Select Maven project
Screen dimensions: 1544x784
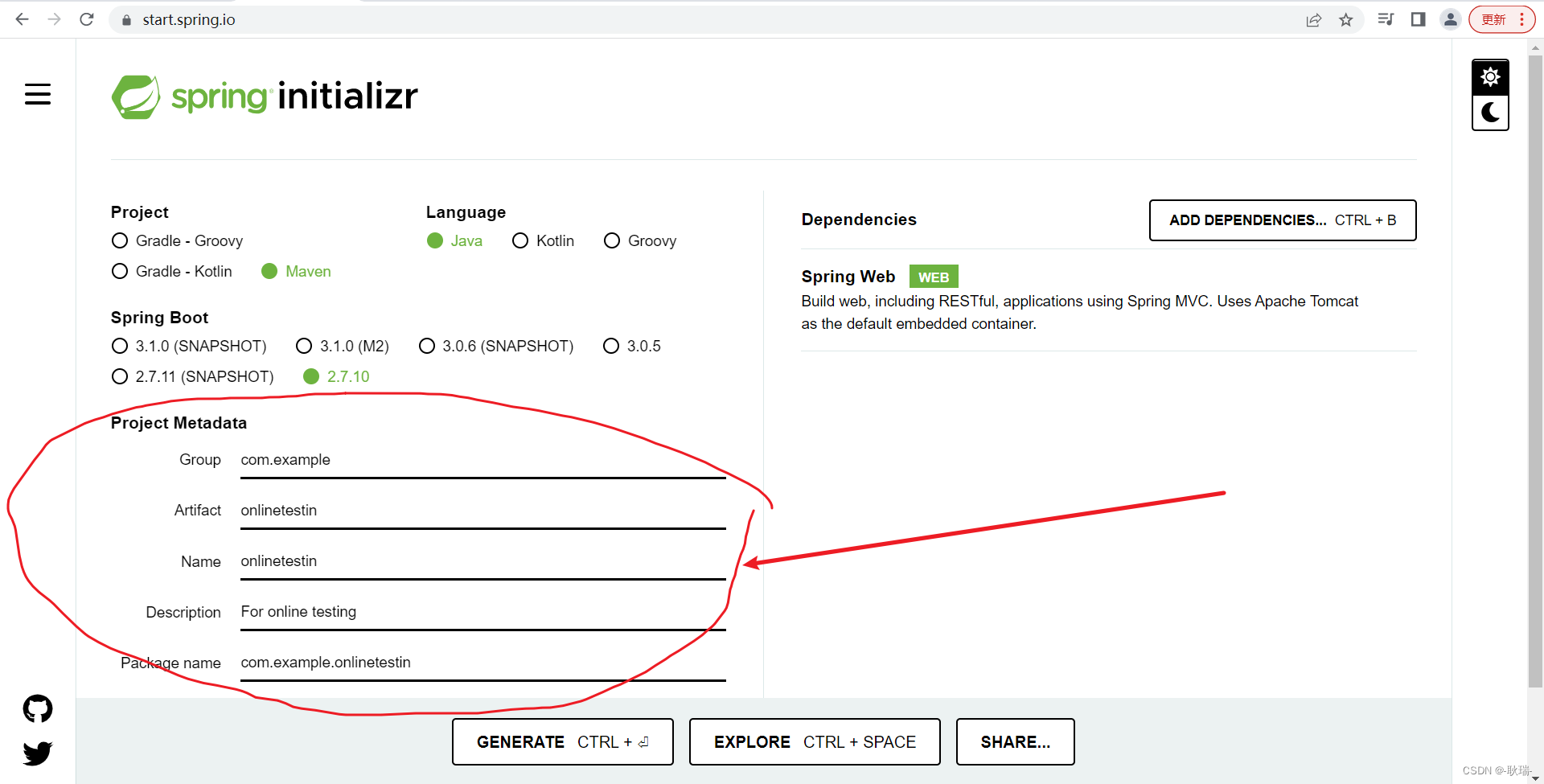[296, 271]
